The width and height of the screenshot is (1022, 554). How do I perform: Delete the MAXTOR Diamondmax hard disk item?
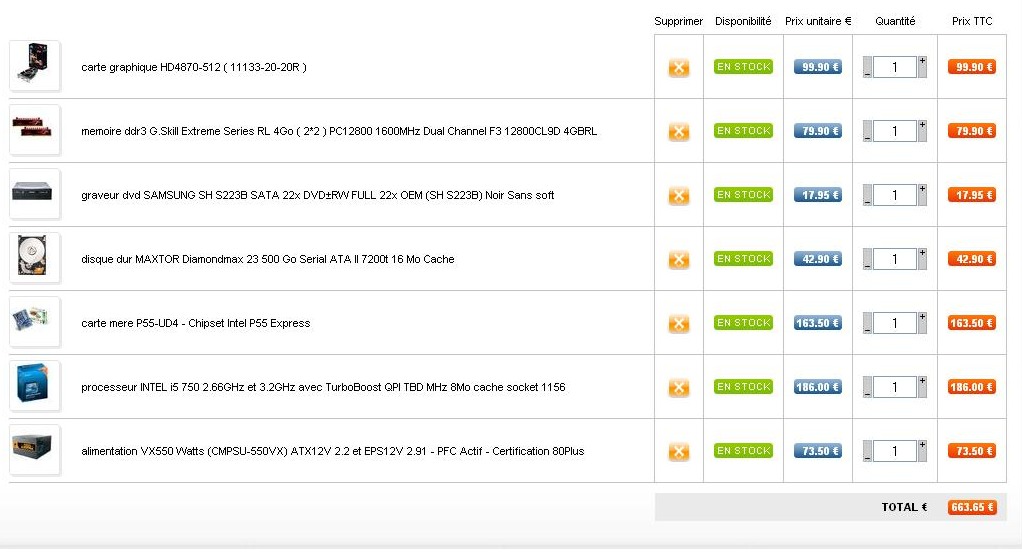click(x=679, y=259)
